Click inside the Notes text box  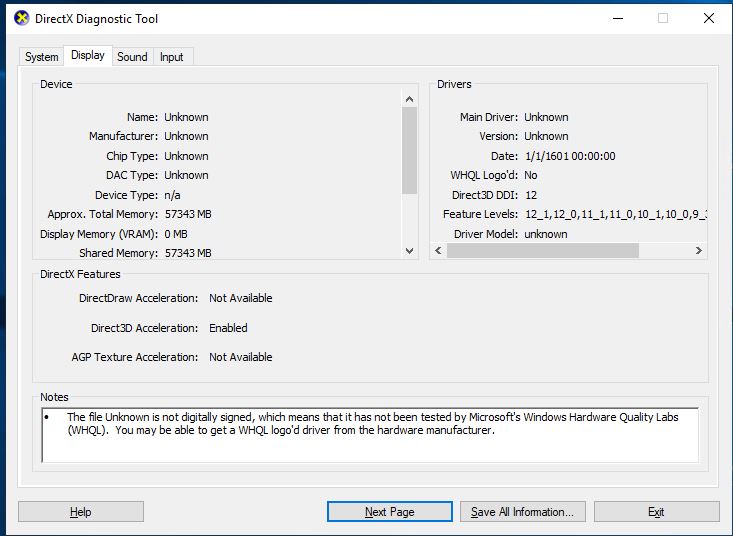click(x=370, y=435)
